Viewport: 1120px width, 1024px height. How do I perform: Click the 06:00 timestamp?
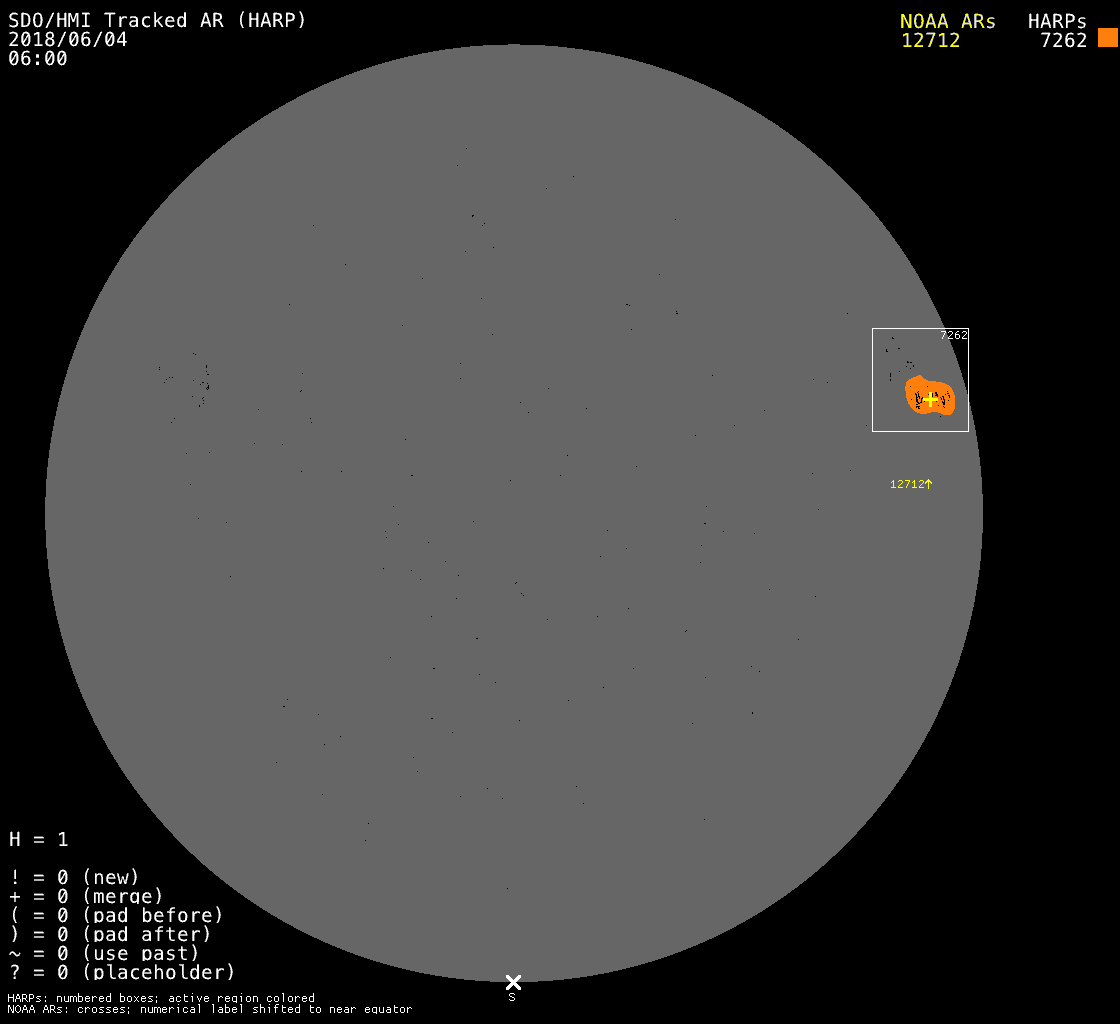tap(38, 59)
